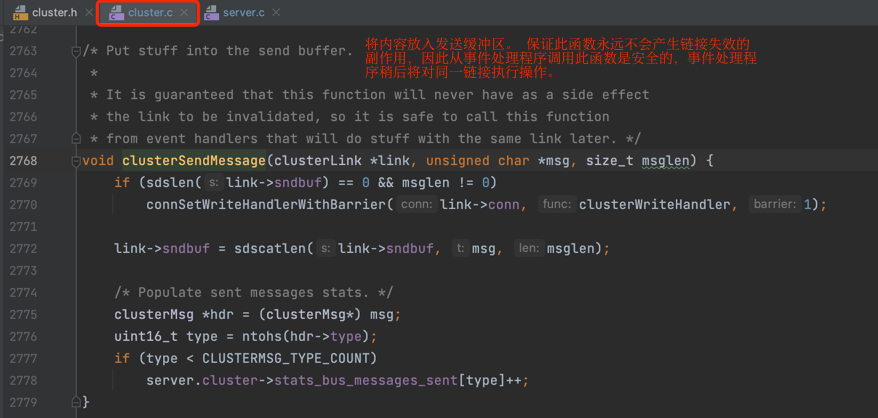Click the msglen parameter with warning underline

665,161
